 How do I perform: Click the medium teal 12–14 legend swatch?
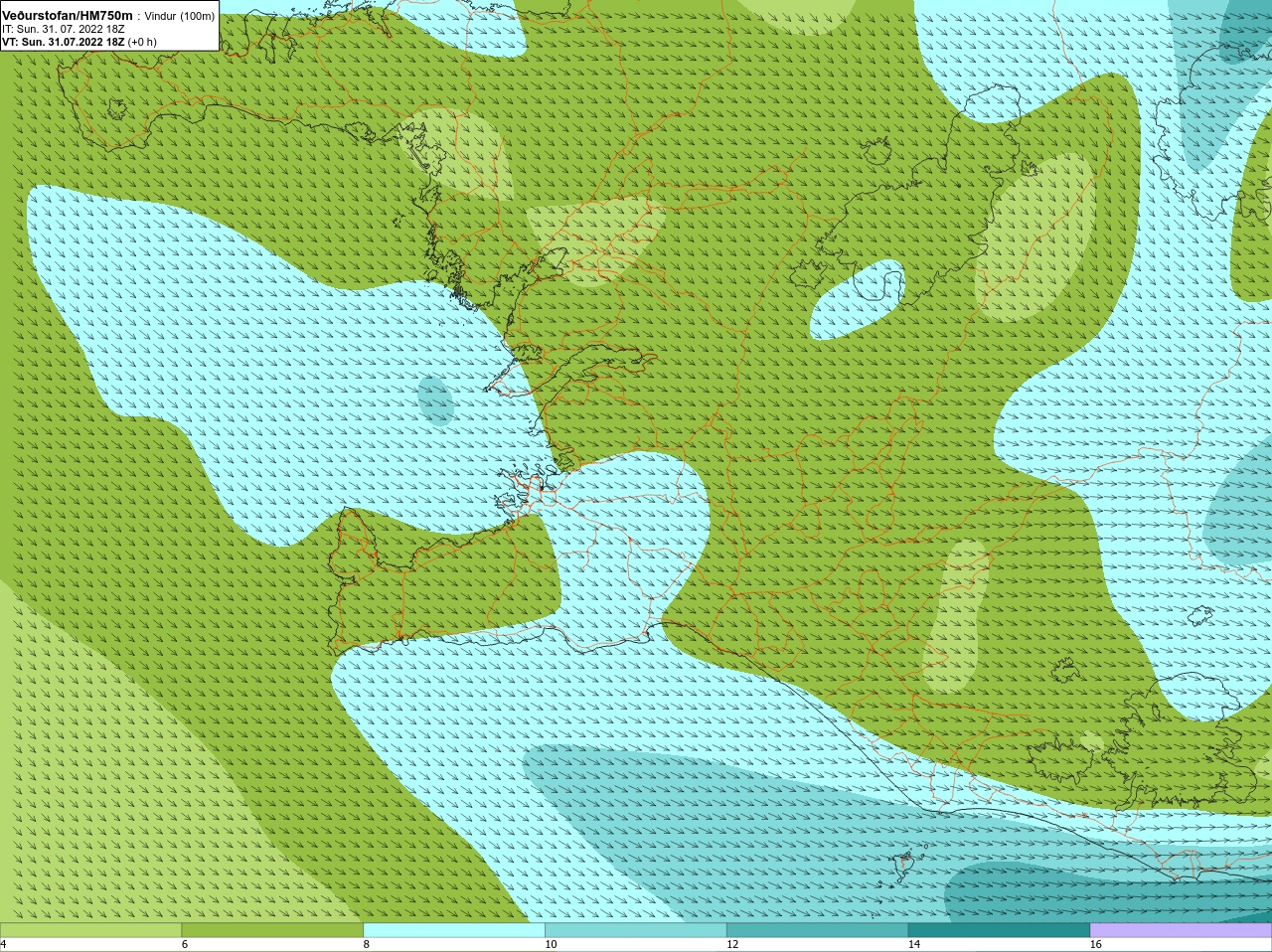[x=817, y=930]
